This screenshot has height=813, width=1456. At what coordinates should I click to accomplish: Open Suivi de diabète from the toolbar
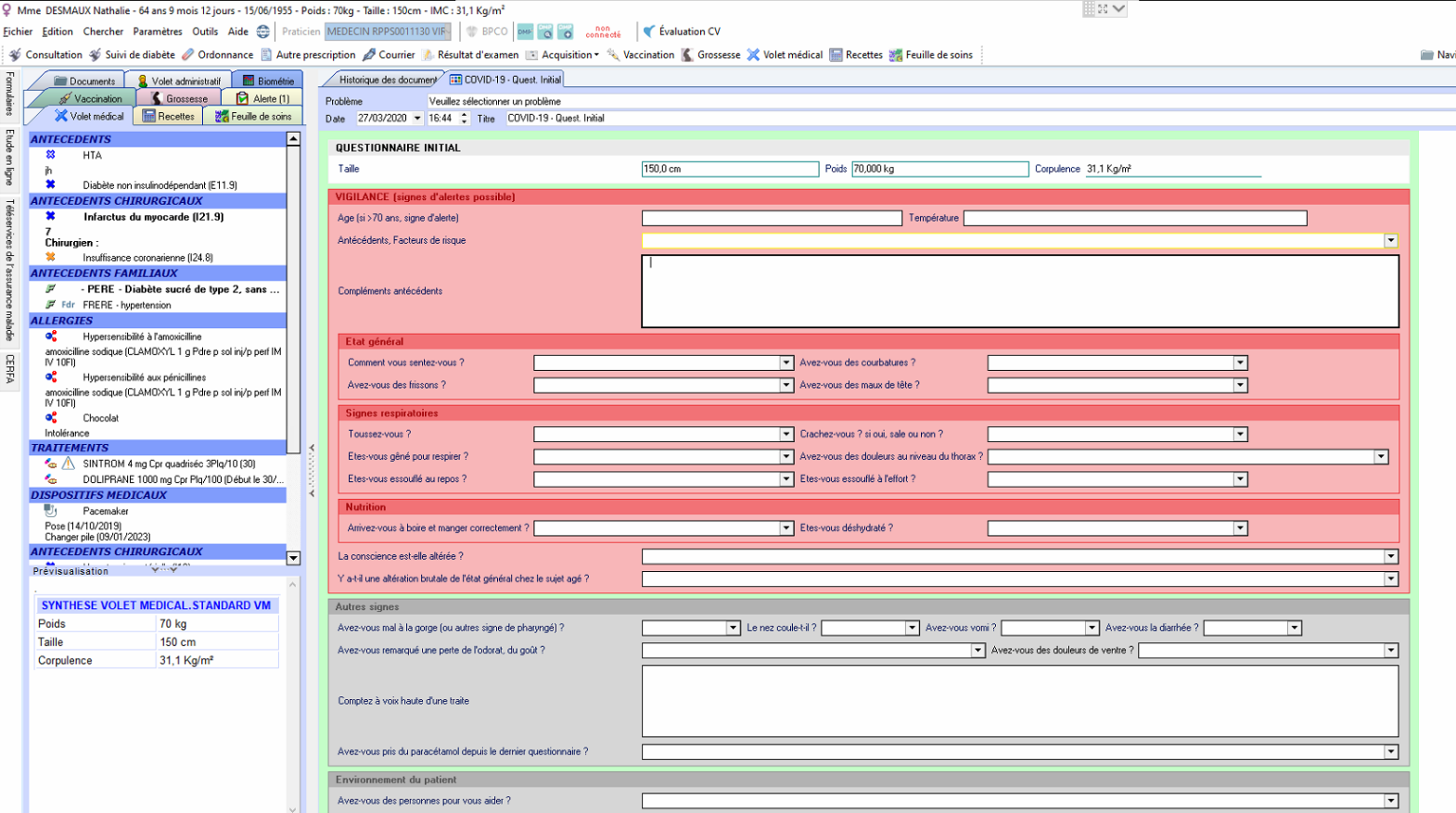point(132,55)
